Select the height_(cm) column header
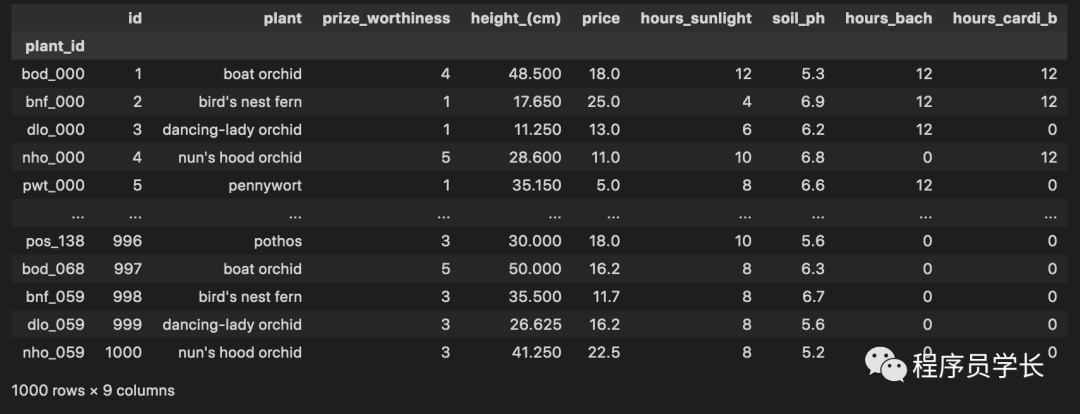Image resolution: width=1080 pixels, height=414 pixels. [516, 19]
